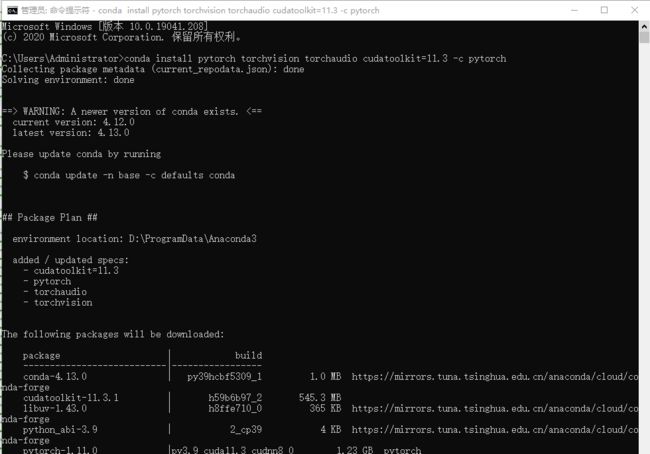Minimize the command prompt window
The image size is (650, 454).
574,10
